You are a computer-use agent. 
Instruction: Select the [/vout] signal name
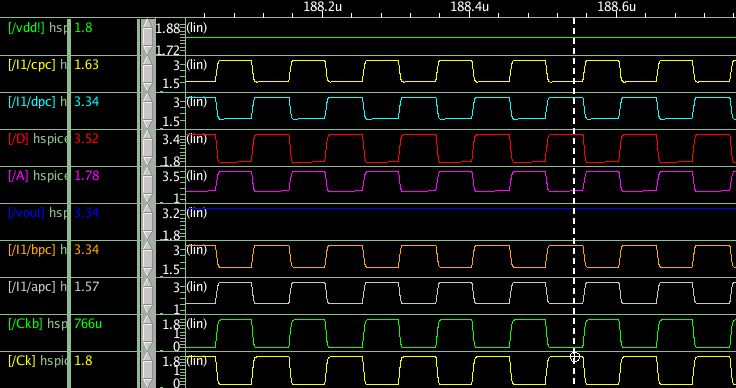(26, 213)
